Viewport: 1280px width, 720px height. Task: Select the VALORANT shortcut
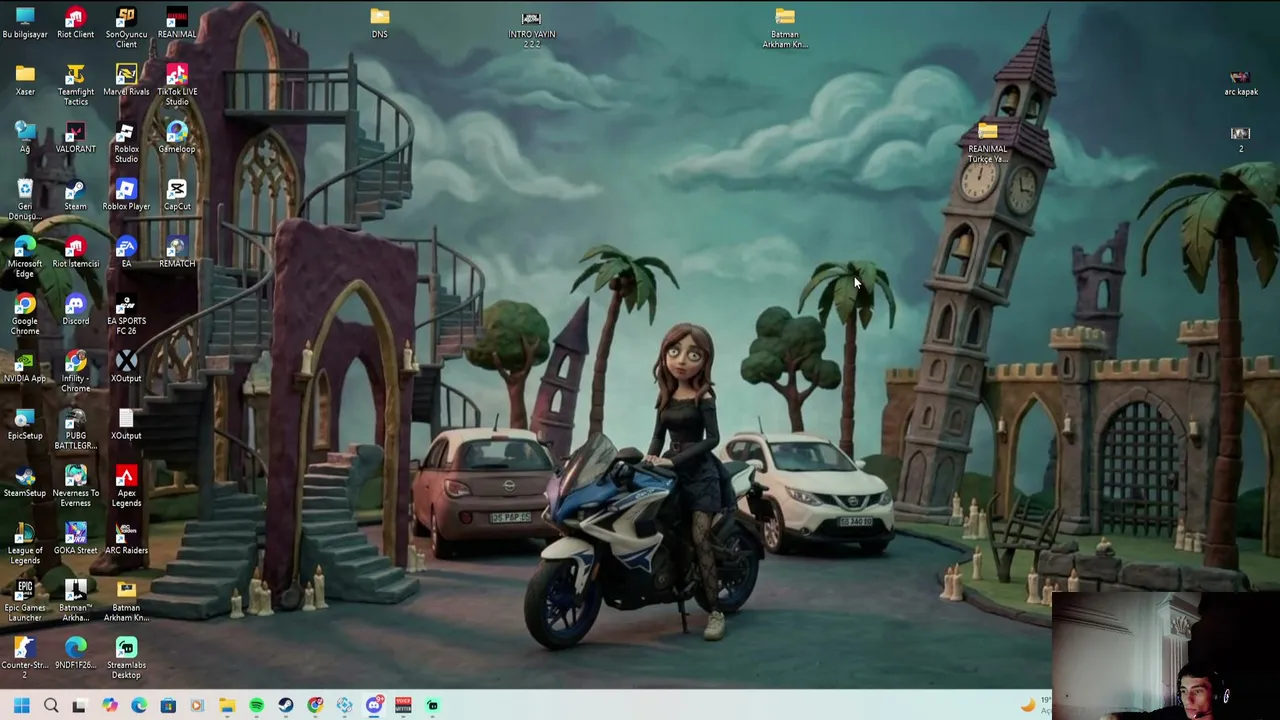point(75,138)
